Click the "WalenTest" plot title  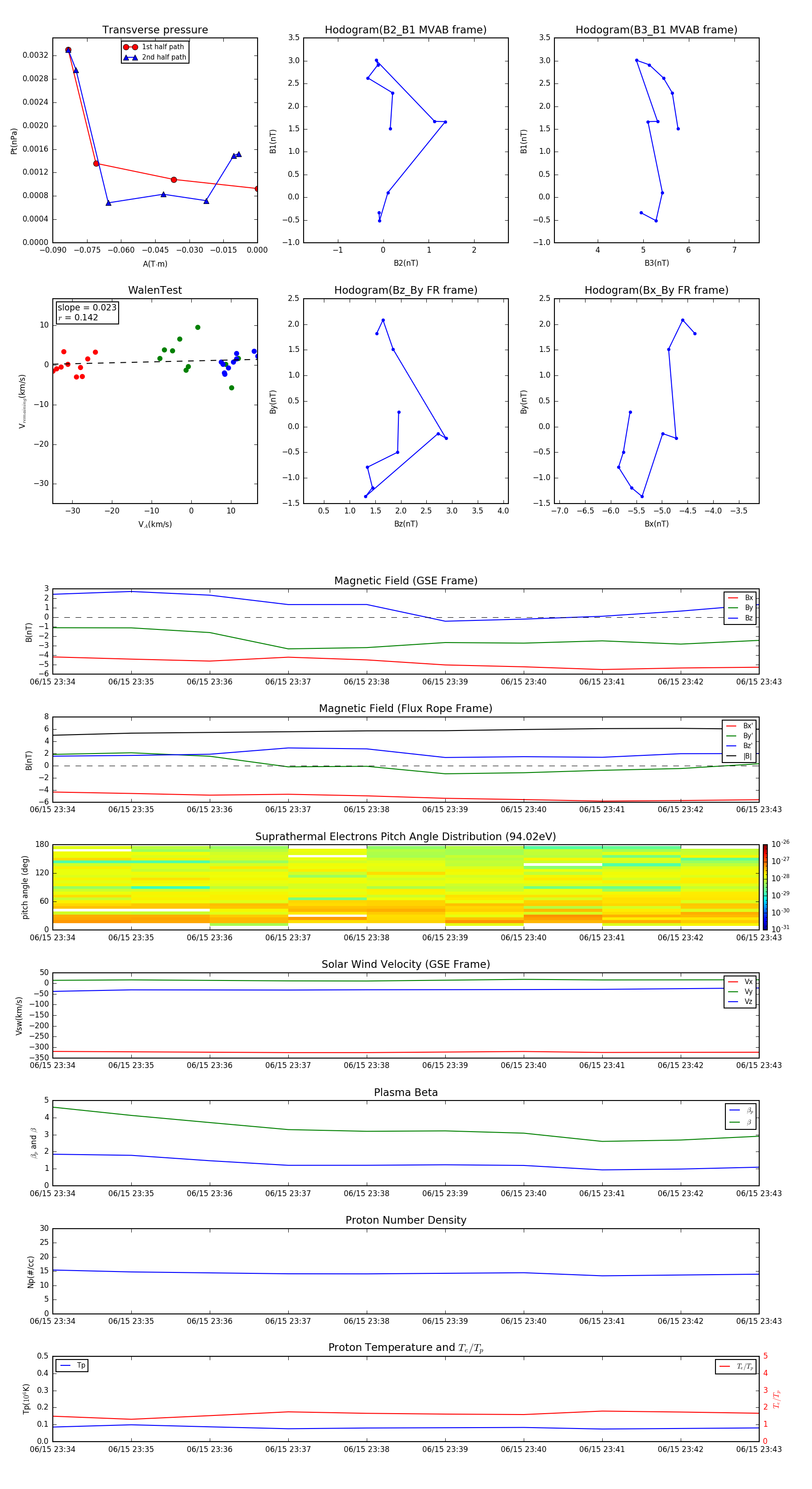pos(155,290)
